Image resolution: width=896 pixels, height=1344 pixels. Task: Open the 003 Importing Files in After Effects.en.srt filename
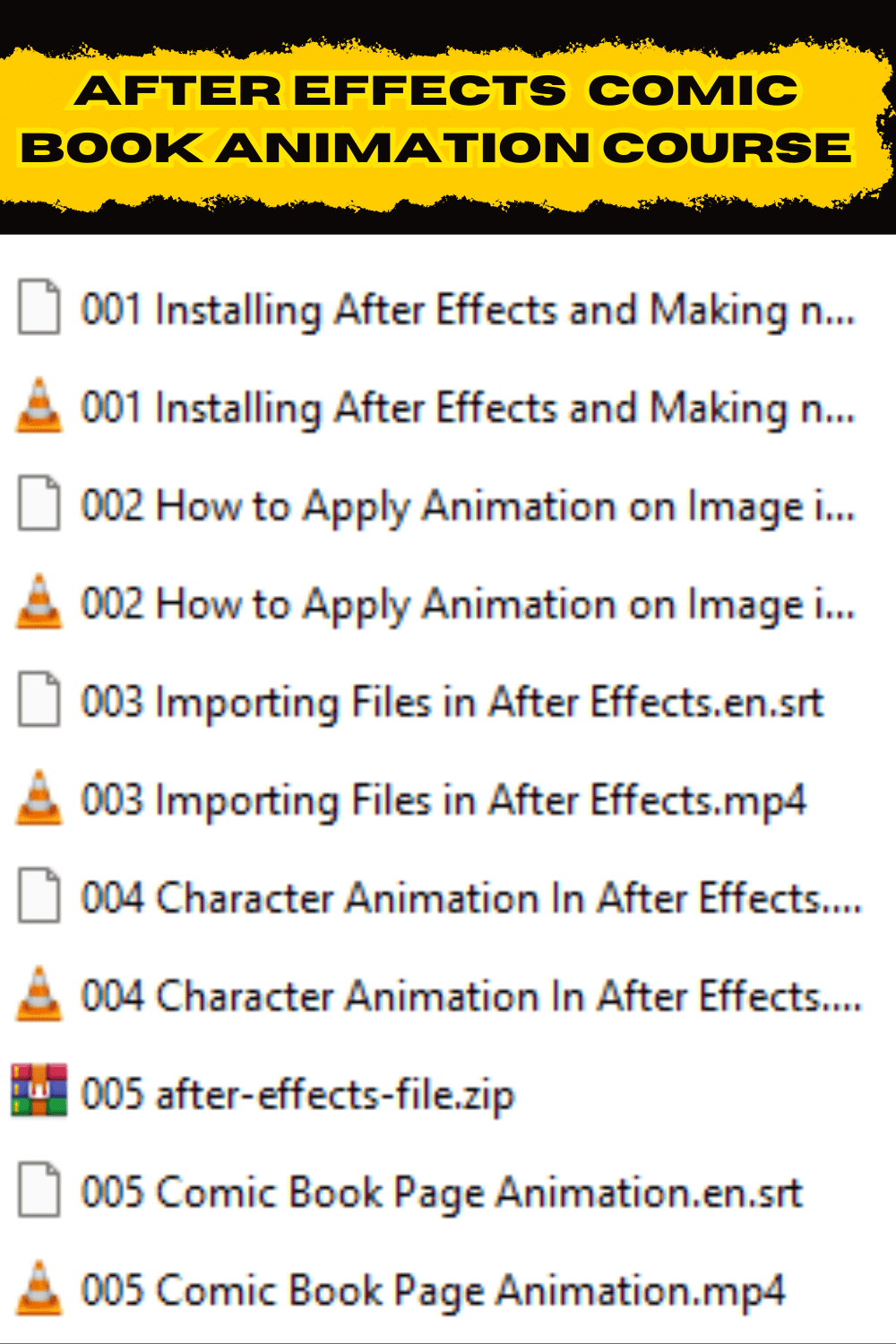(452, 702)
